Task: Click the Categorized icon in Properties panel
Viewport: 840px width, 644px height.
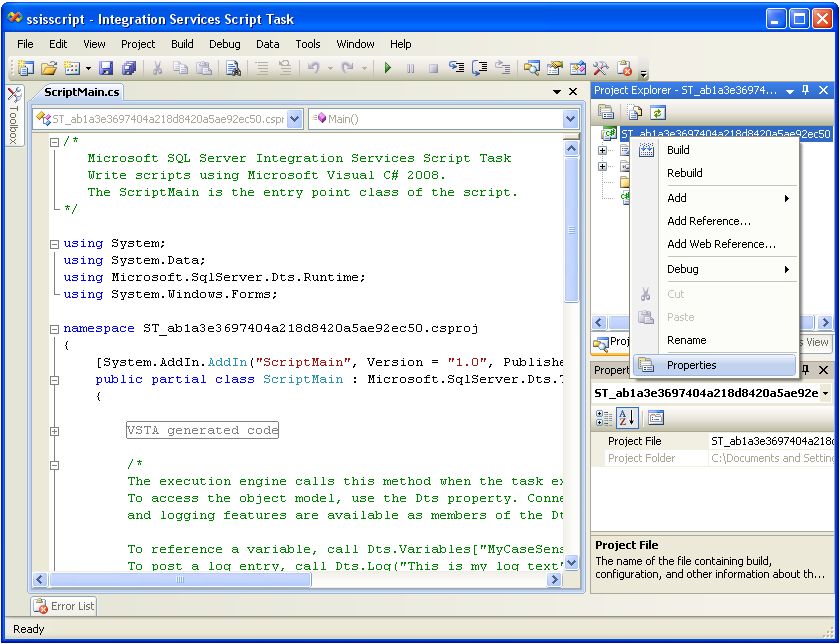Action: [605, 418]
